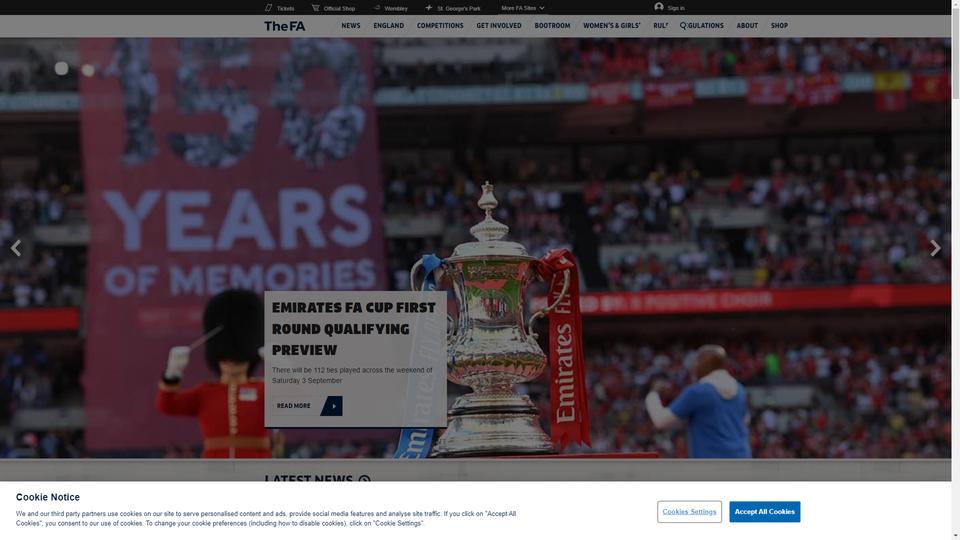The width and height of the screenshot is (960, 540).
Task: Click Read More button label
Action: click(293, 406)
